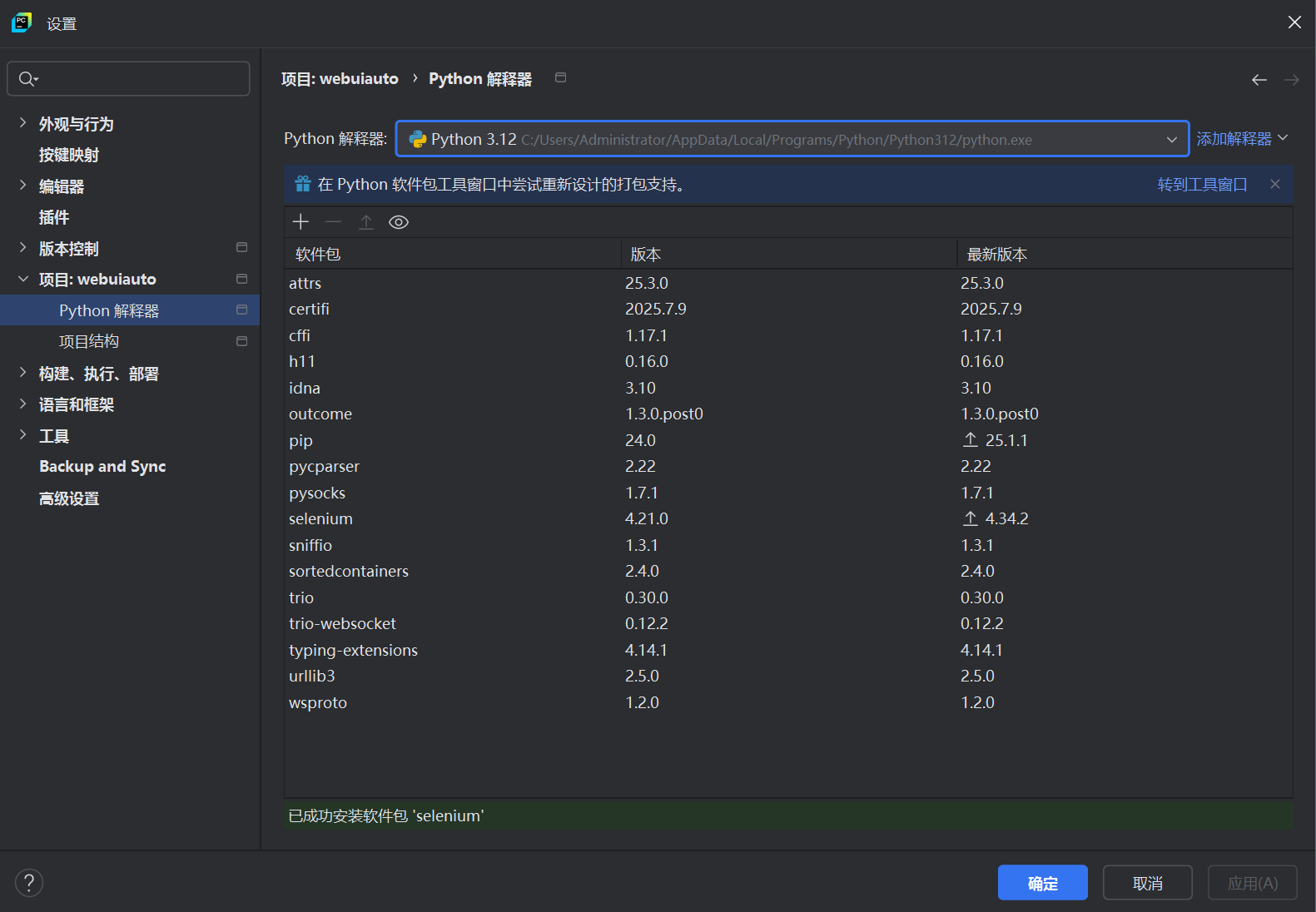Select the selenium package row
The image size is (1316, 912).
click(x=788, y=518)
